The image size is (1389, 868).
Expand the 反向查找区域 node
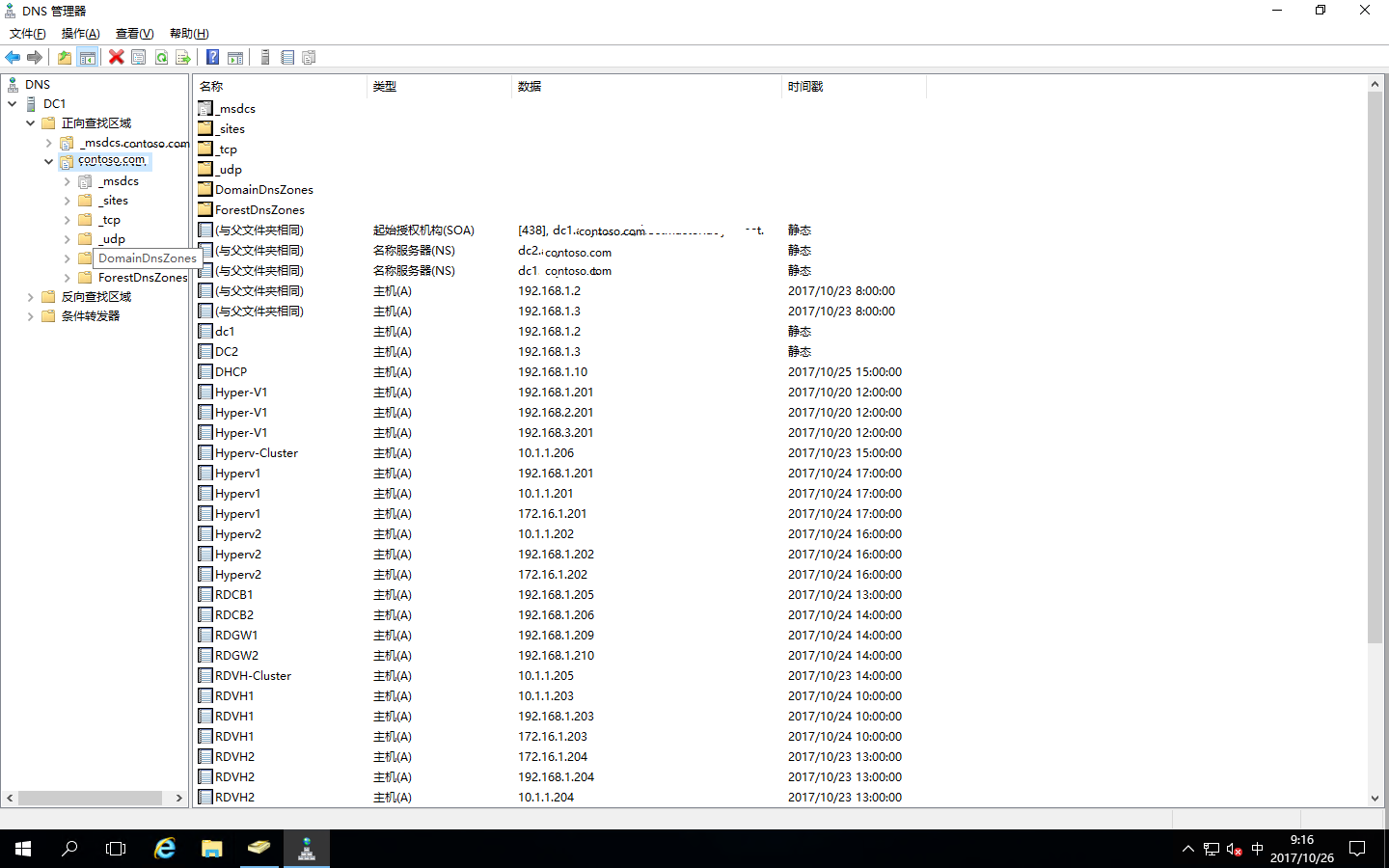31,297
